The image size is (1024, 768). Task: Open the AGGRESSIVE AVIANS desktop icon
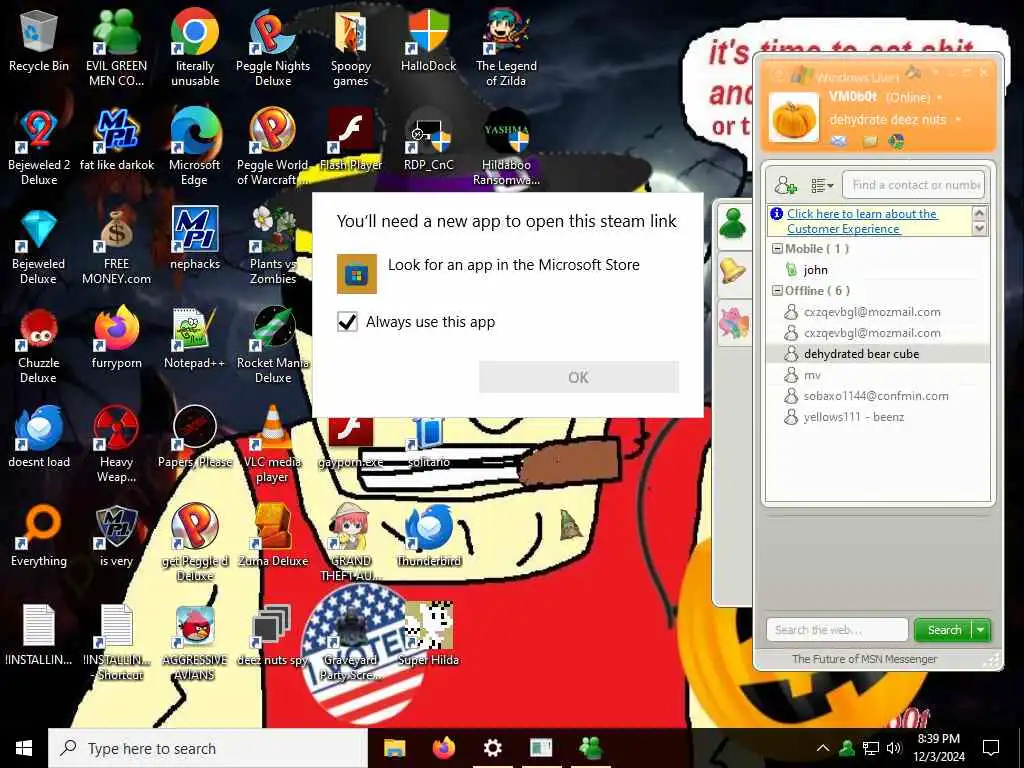tap(195, 643)
